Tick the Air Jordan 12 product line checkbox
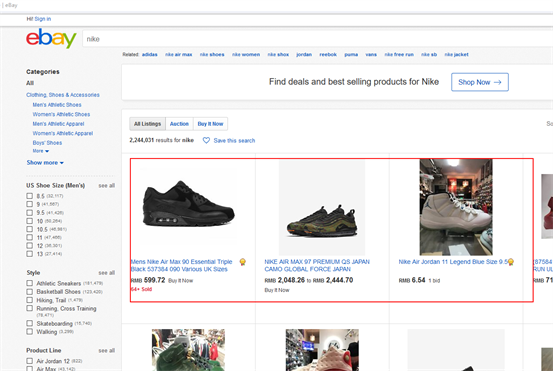 [30, 361]
